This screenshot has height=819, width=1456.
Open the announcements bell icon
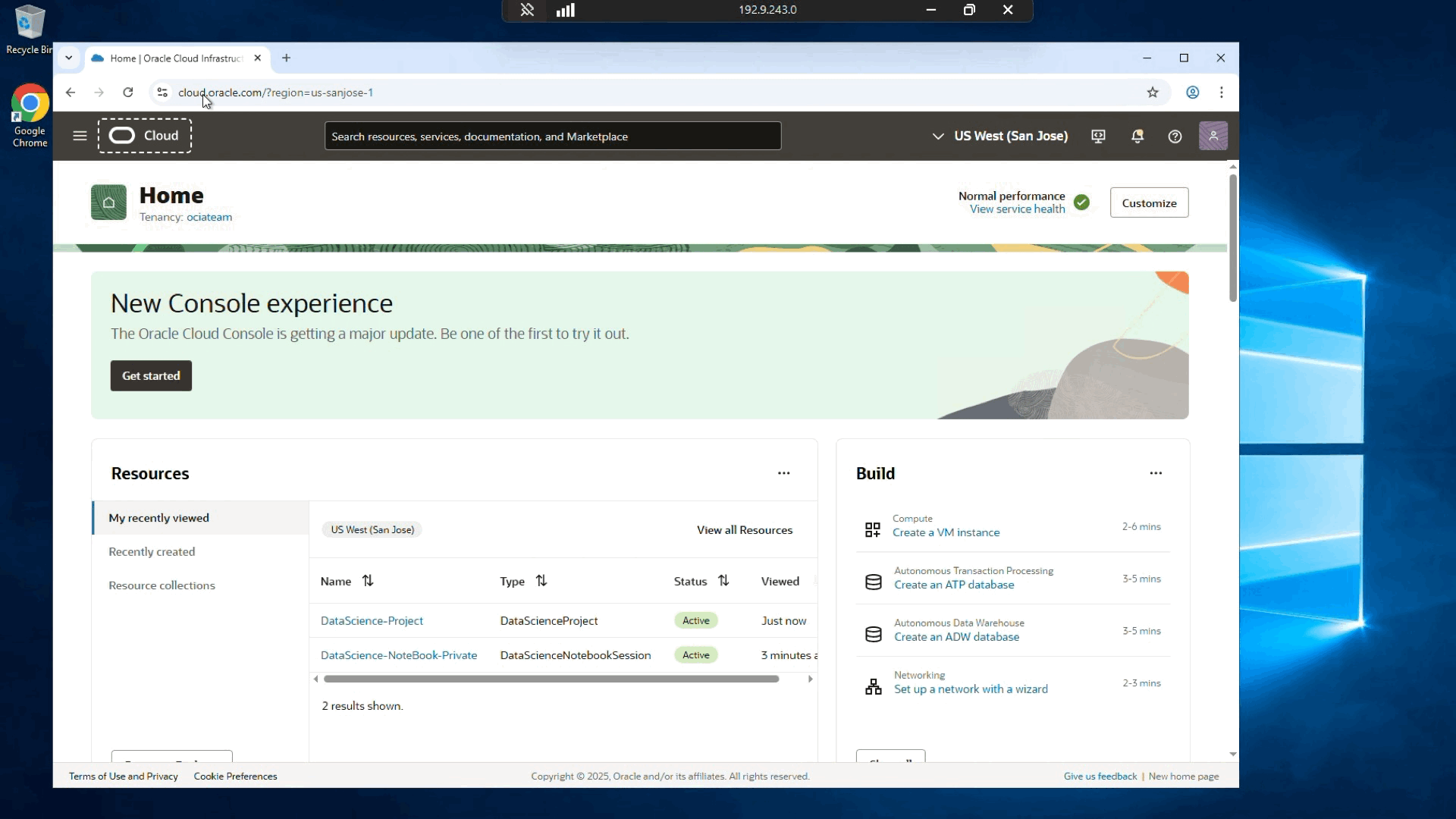click(1137, 136)
